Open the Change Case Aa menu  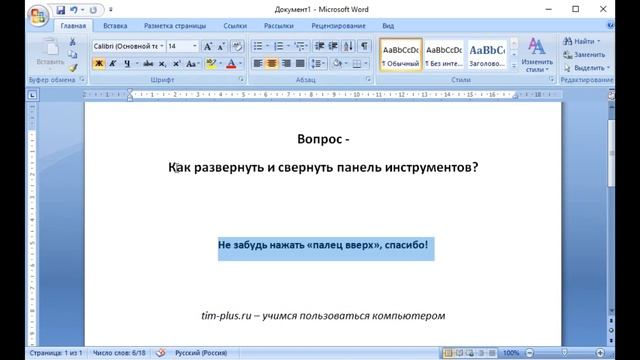[x=192, y=63]
